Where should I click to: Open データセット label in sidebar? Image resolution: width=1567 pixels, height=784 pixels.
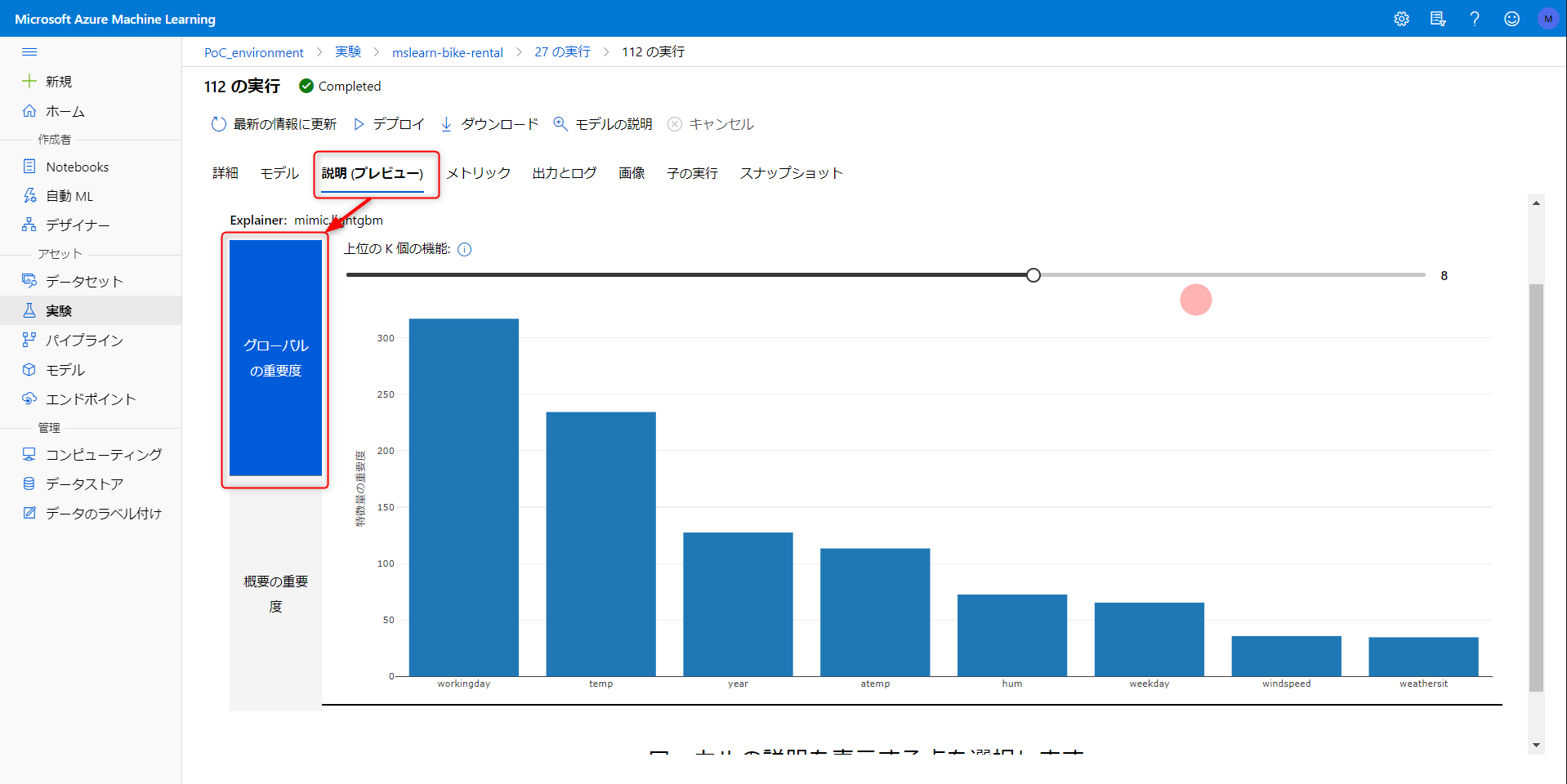pos(84,281)
